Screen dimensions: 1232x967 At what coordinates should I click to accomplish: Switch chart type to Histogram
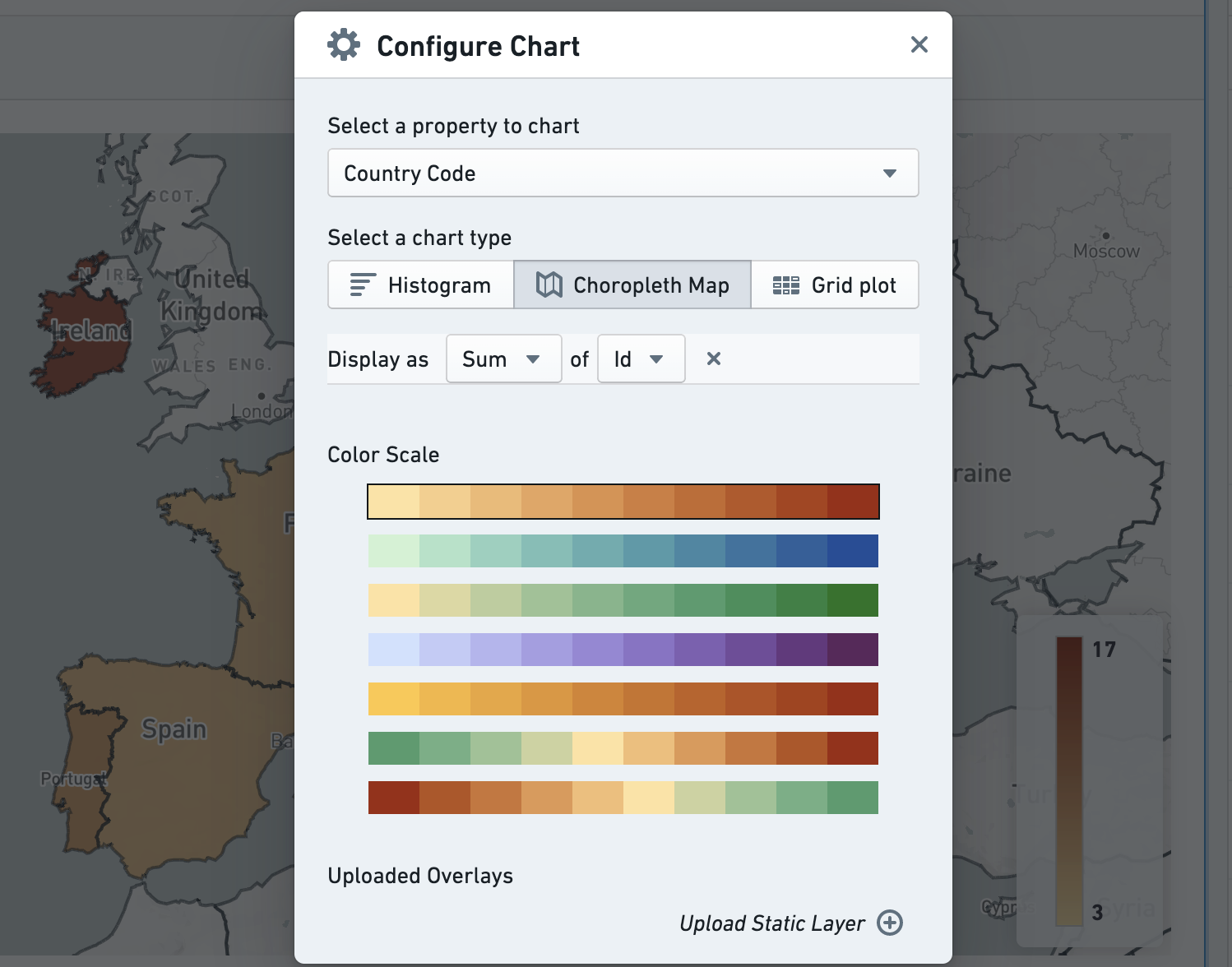click(x=420, y=285)
